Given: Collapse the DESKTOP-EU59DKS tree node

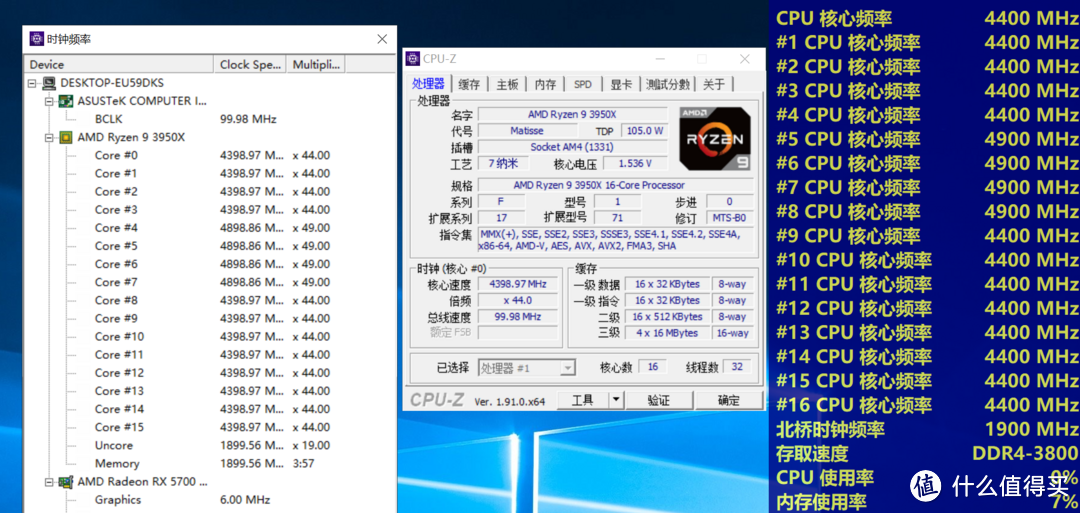Looking at the screenshot, I should (x=32, y=83).
